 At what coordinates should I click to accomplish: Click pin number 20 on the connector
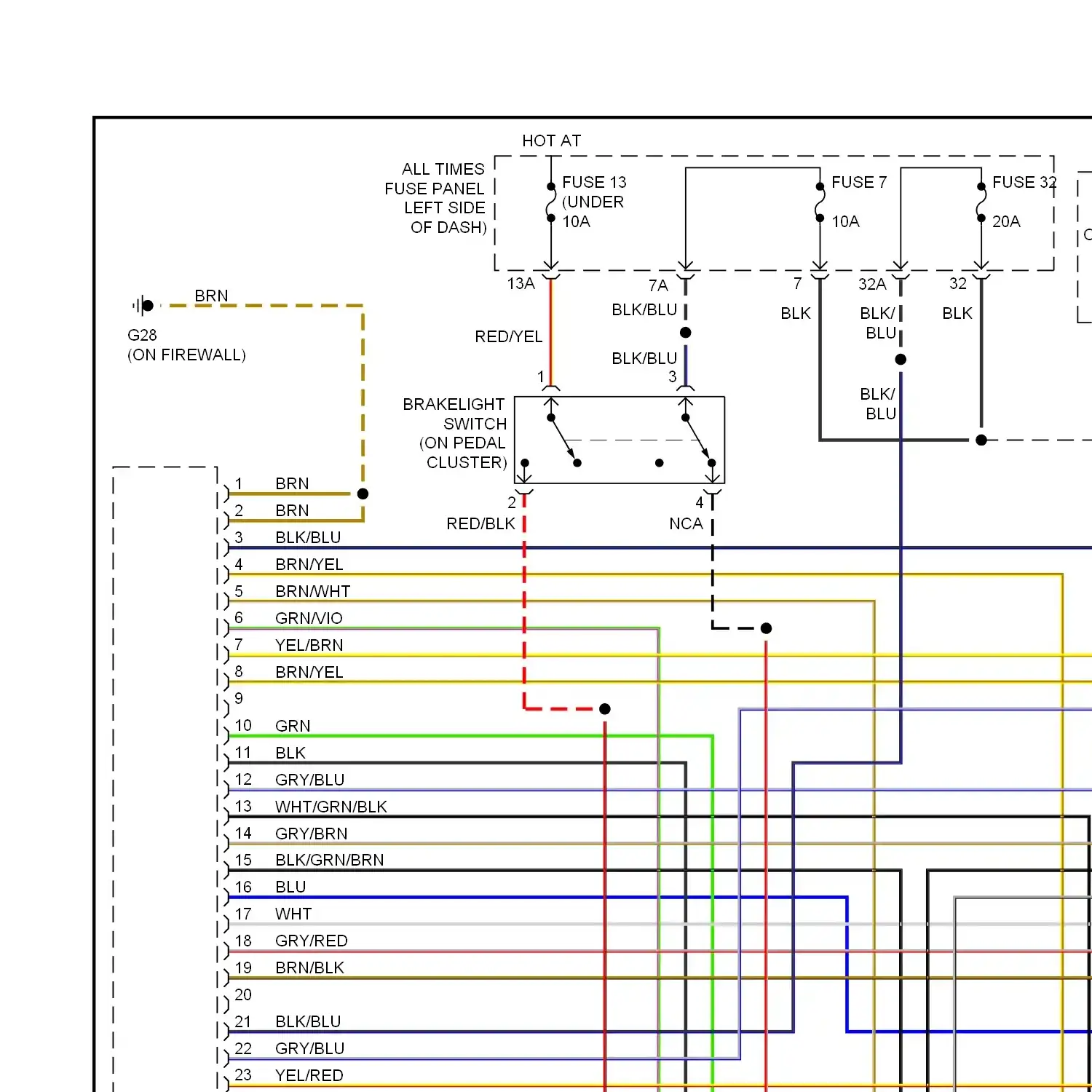pyautogui.click(x=243, y=994)
